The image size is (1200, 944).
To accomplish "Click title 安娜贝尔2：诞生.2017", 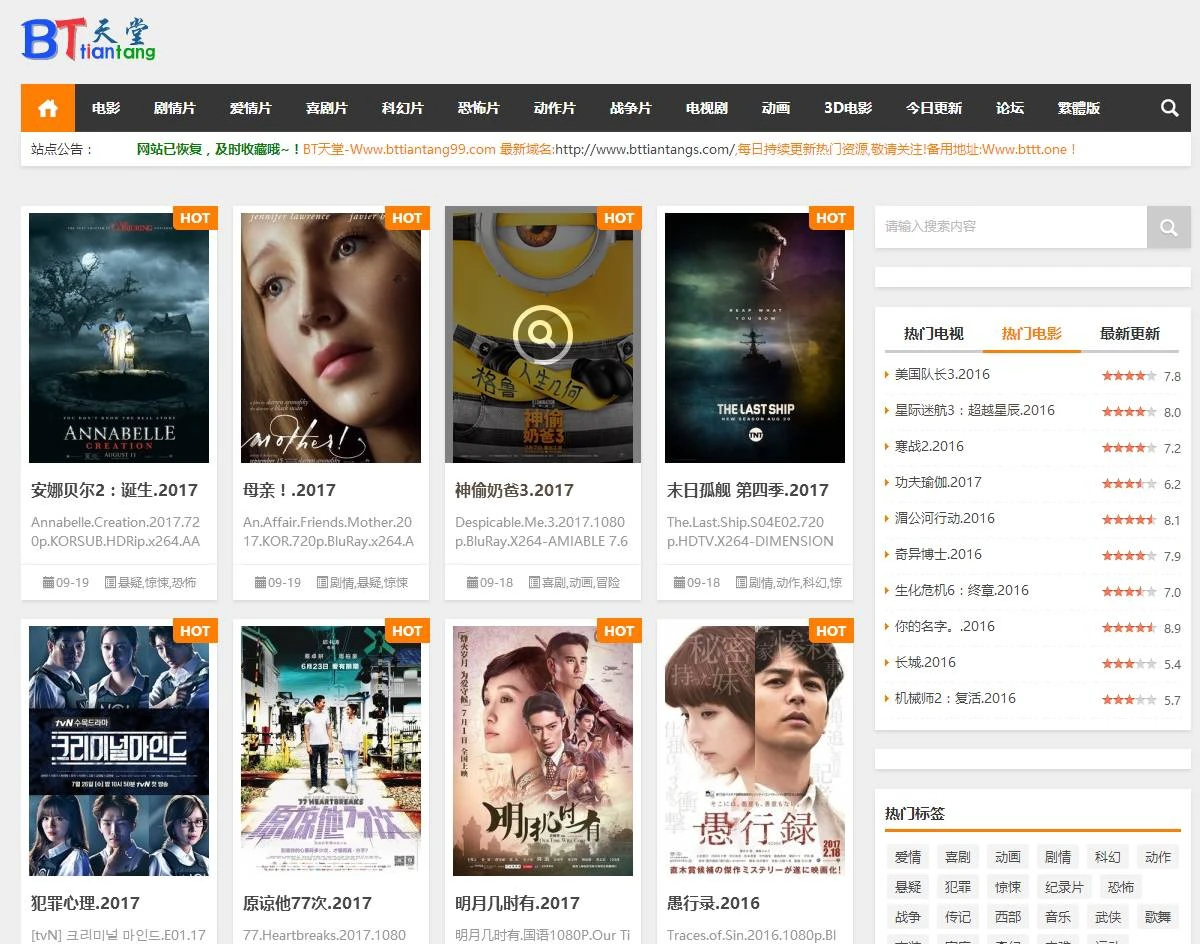I will (x=115, y=490).
